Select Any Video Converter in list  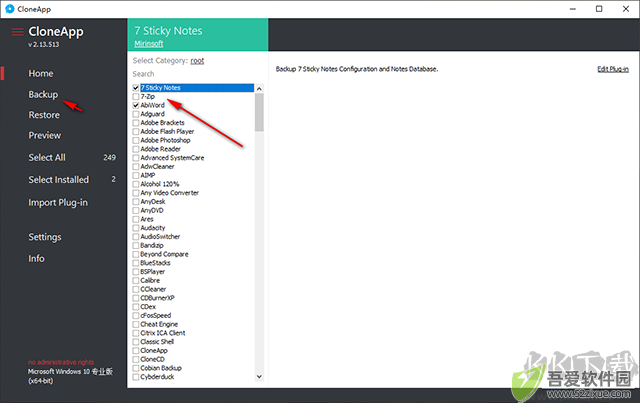tap(169, 193)
